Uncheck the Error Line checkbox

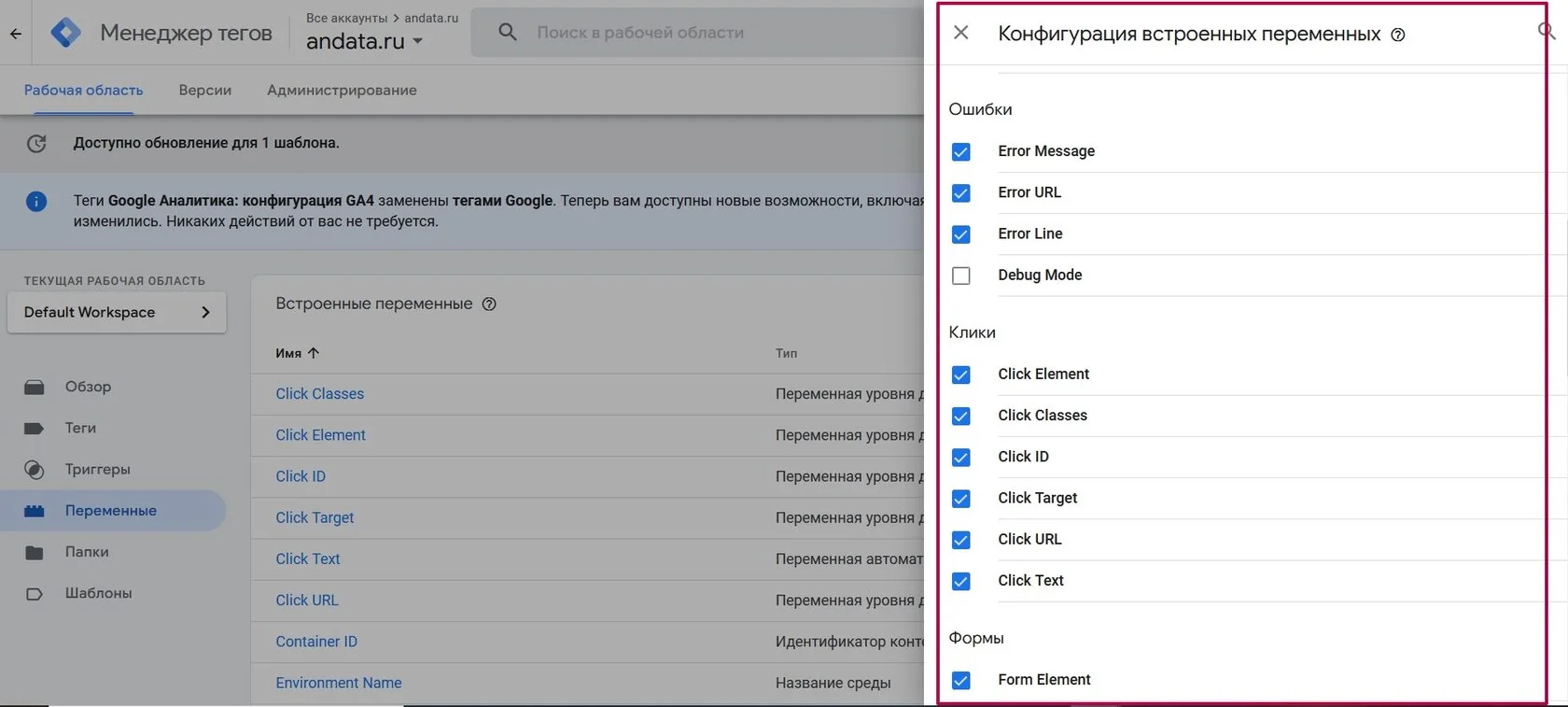click(x=960, y=233)
